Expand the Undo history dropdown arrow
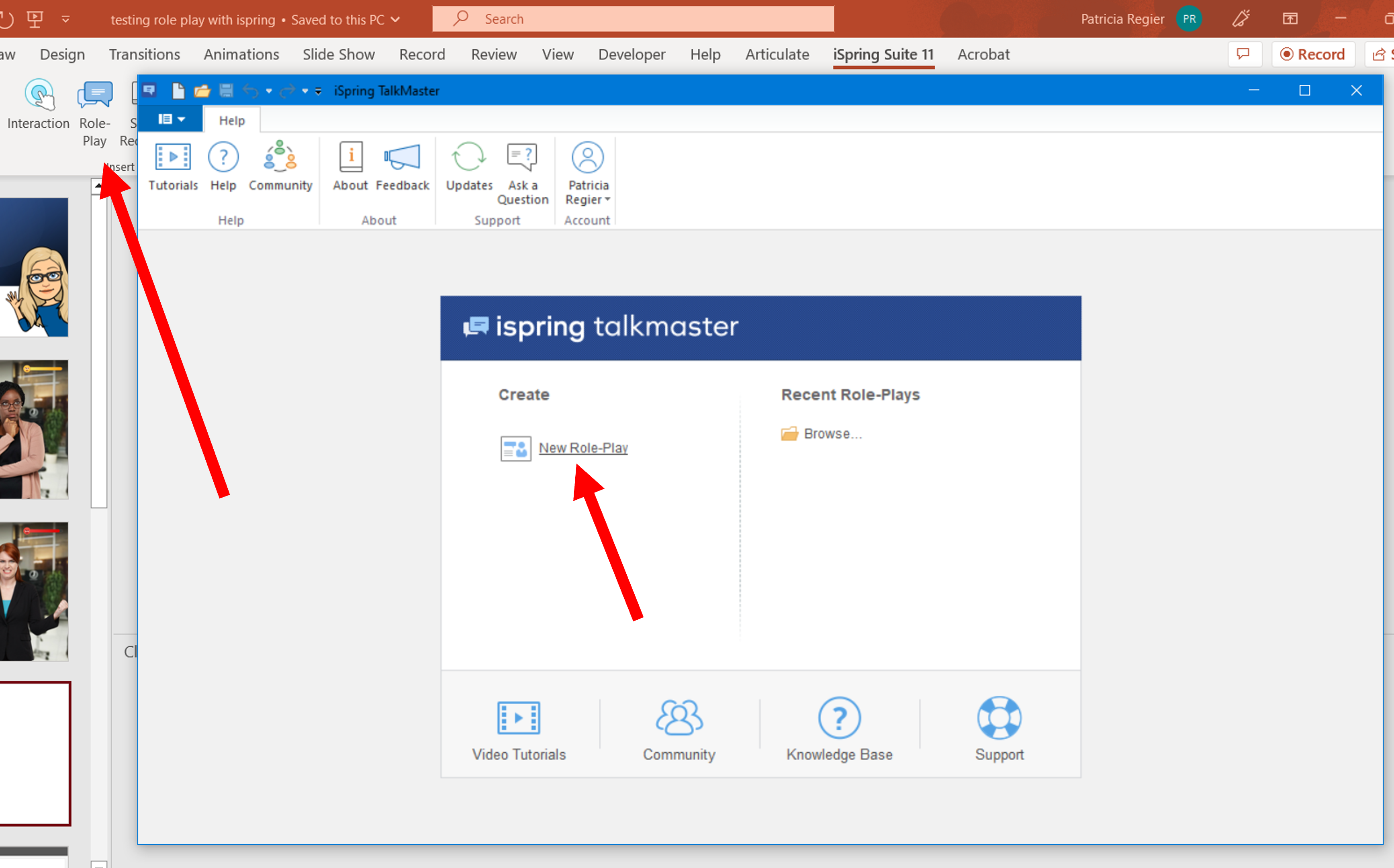 (x=269, y=91)
